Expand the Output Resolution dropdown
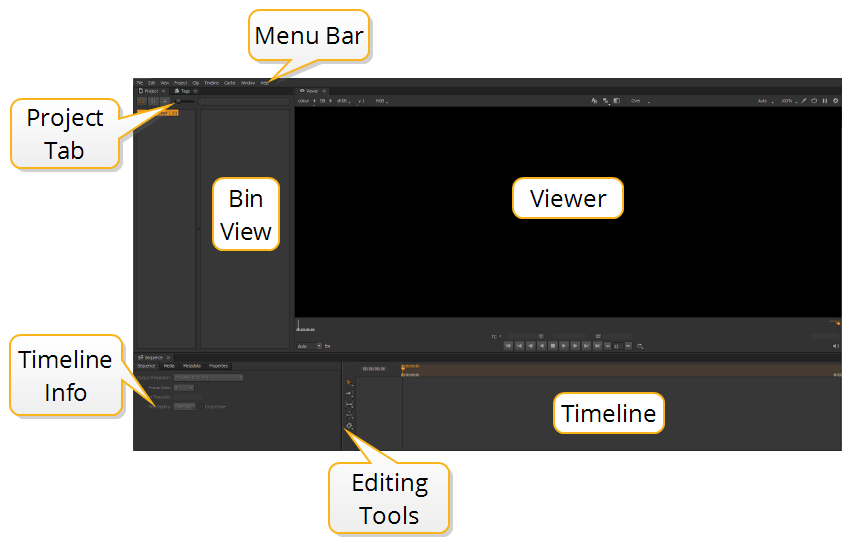 [208, 377]
